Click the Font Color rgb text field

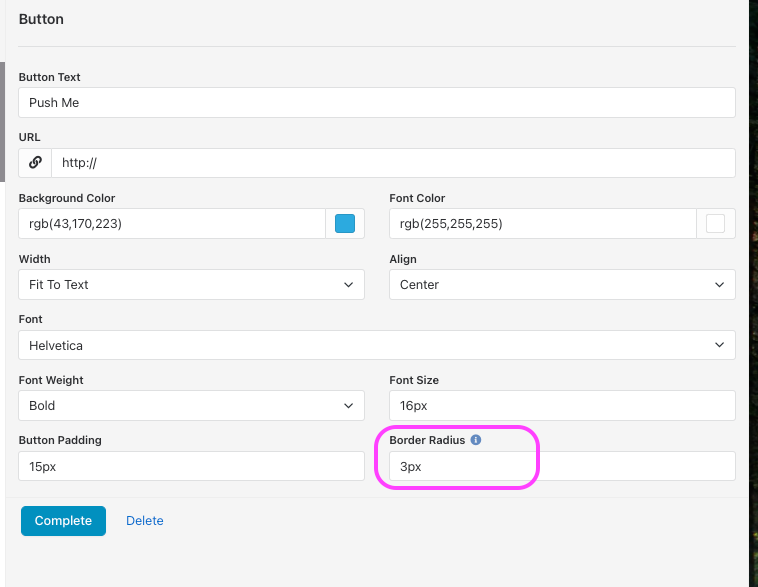[543, 223]
